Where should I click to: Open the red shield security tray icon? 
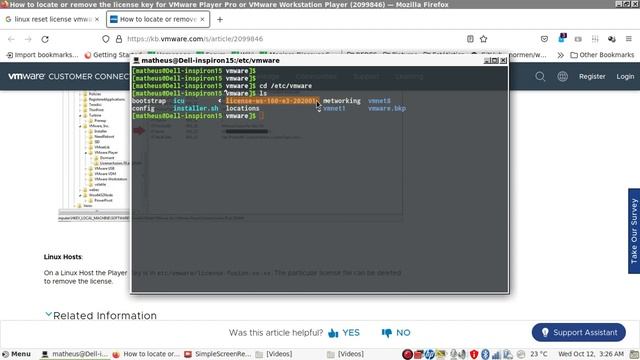coord(474,354)
